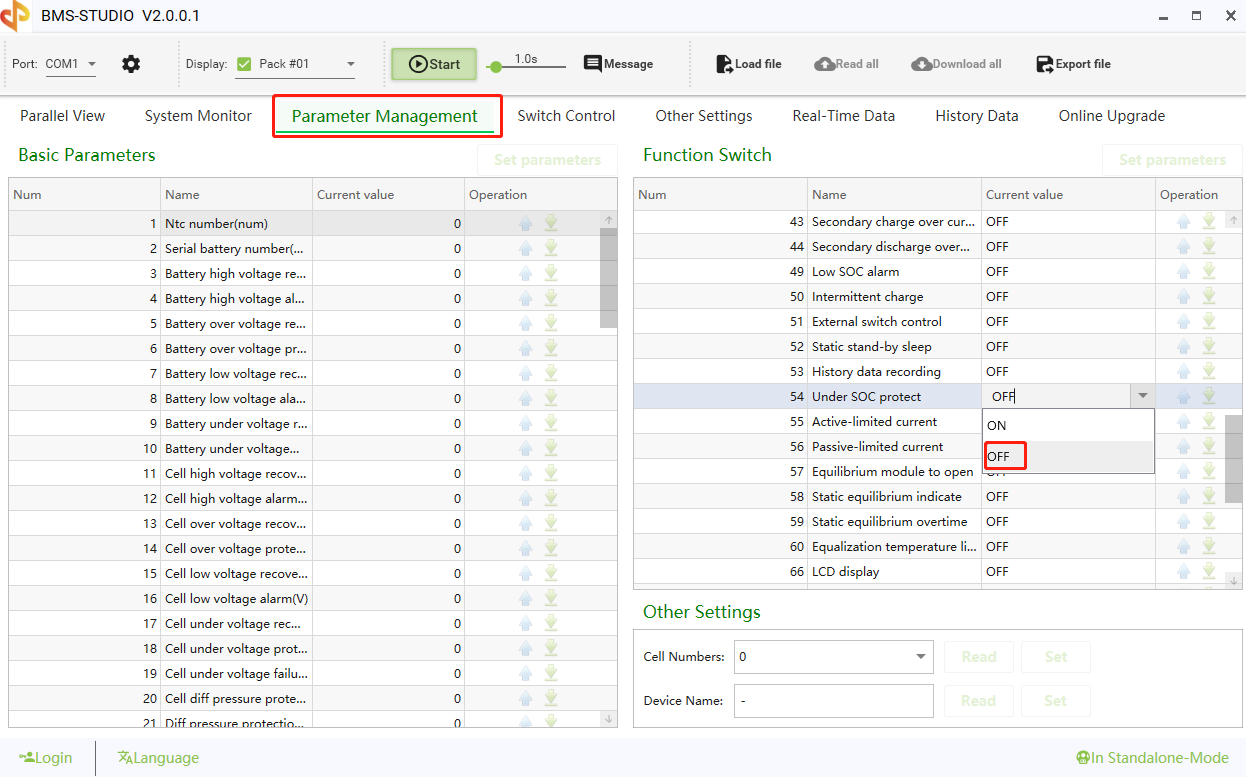Click Name column header in Basic Parameters

pyautogui.click(x=236, y=195)
